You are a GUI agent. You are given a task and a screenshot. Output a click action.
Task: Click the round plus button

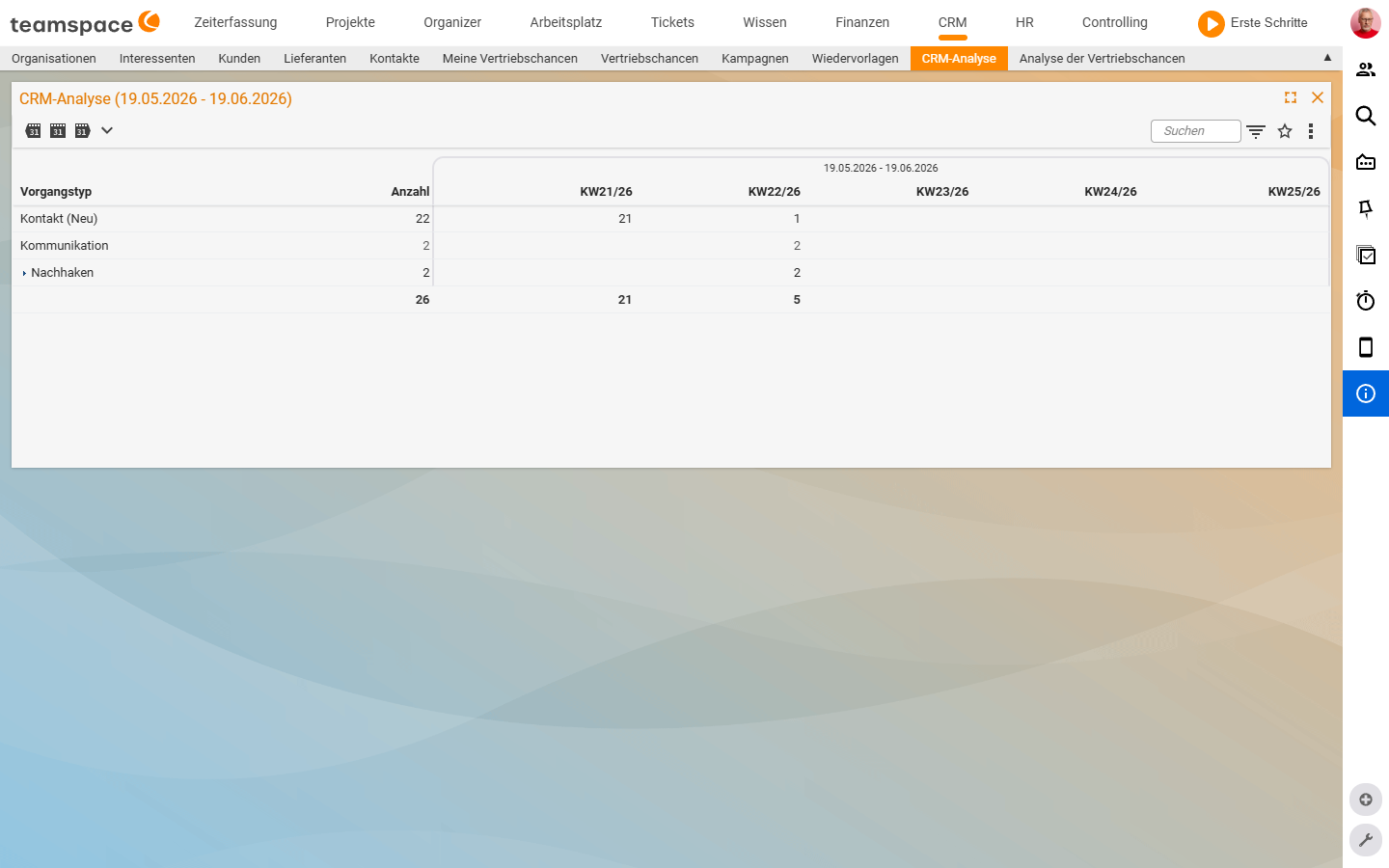[x=1366, y=800]
